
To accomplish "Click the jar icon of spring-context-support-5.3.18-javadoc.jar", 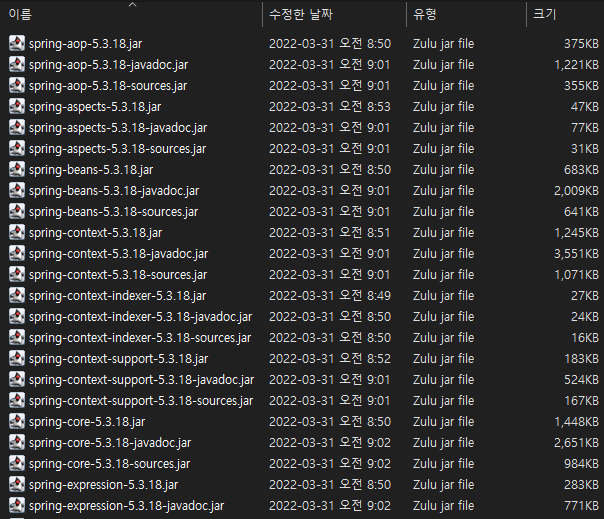I will pos(17,379).
